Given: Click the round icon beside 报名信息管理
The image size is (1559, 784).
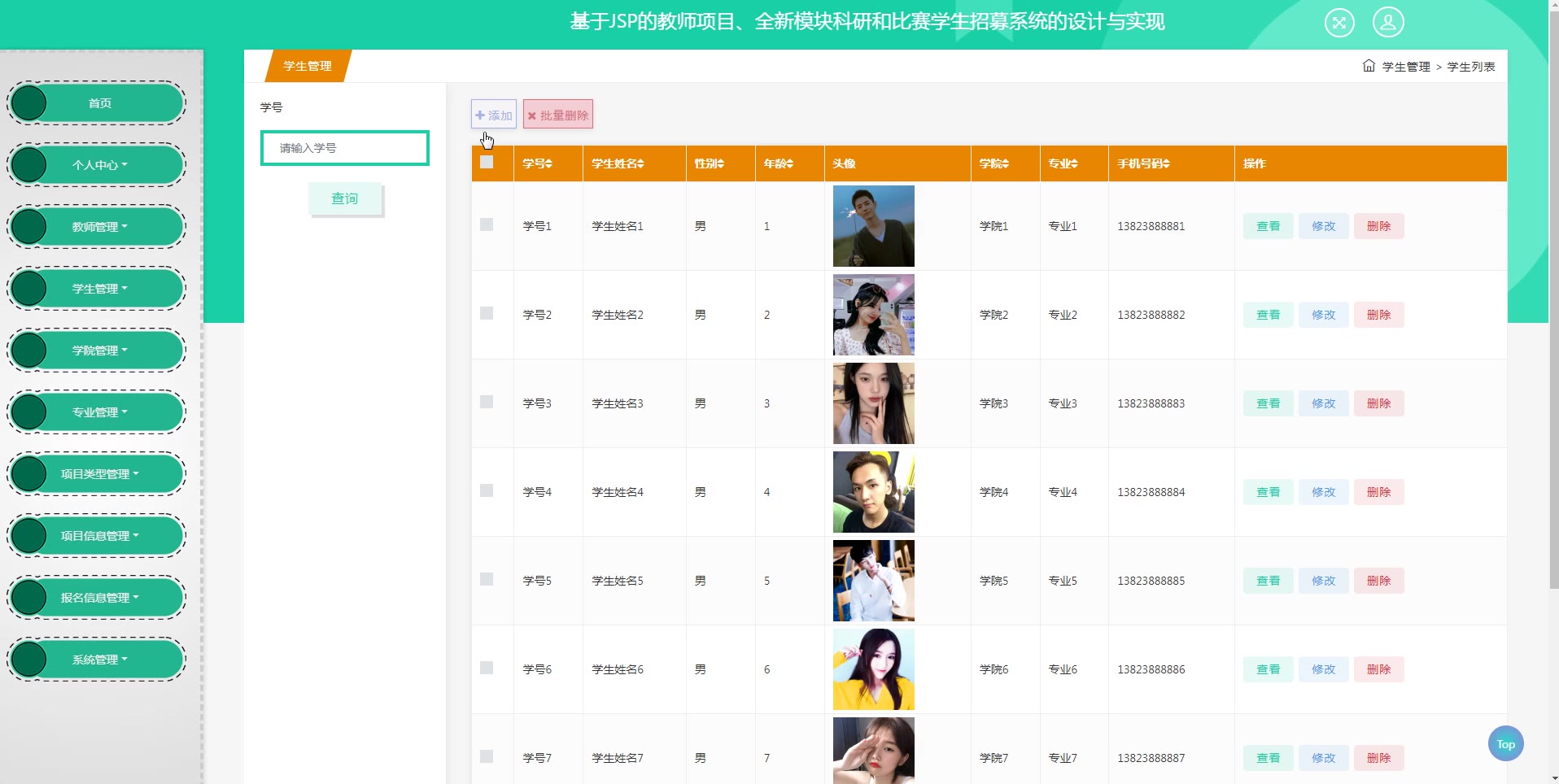Looking at the screenshot, I should pos(29,598).
